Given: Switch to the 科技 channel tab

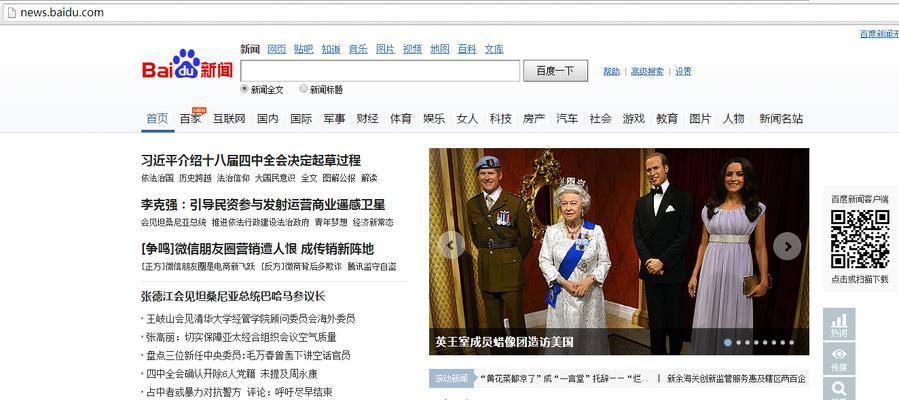Looking at the screenshot, I should pos(501,119).
